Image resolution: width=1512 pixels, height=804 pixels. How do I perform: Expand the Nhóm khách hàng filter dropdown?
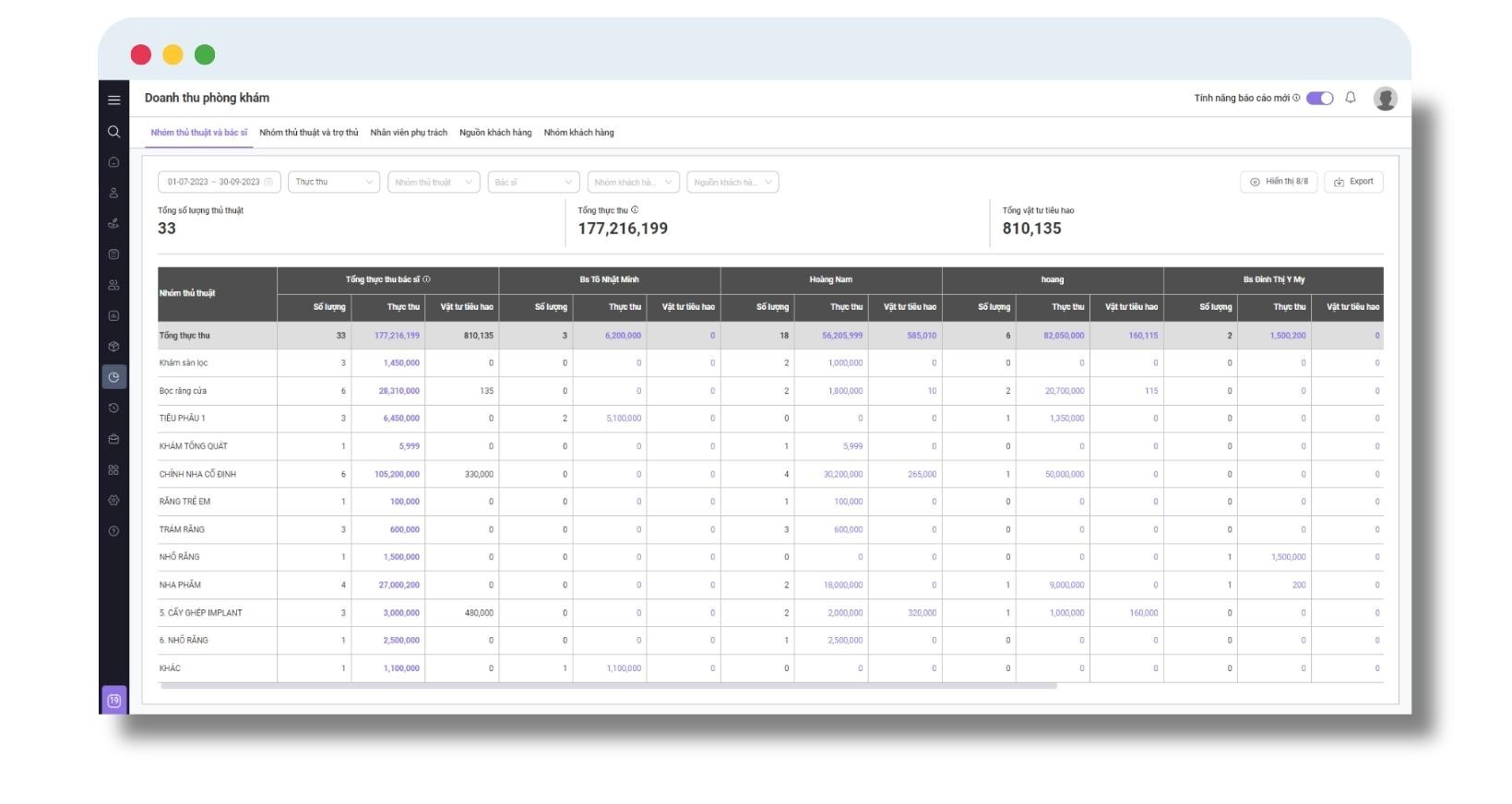coord(633,182)
